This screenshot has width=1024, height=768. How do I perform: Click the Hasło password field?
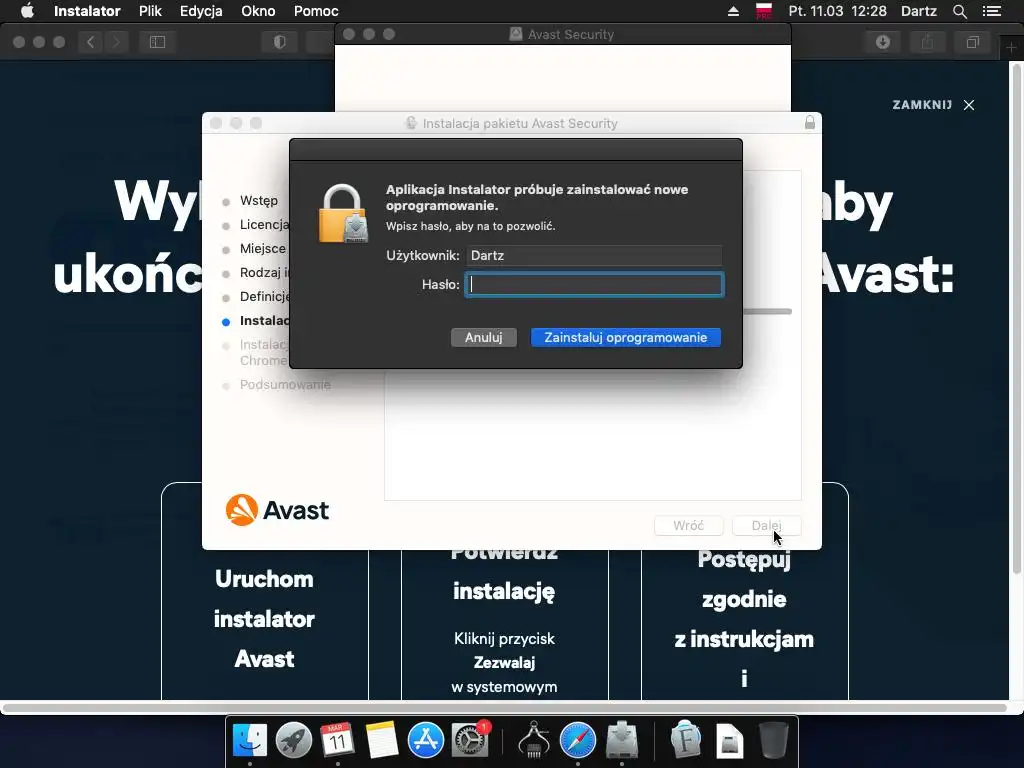594,284
